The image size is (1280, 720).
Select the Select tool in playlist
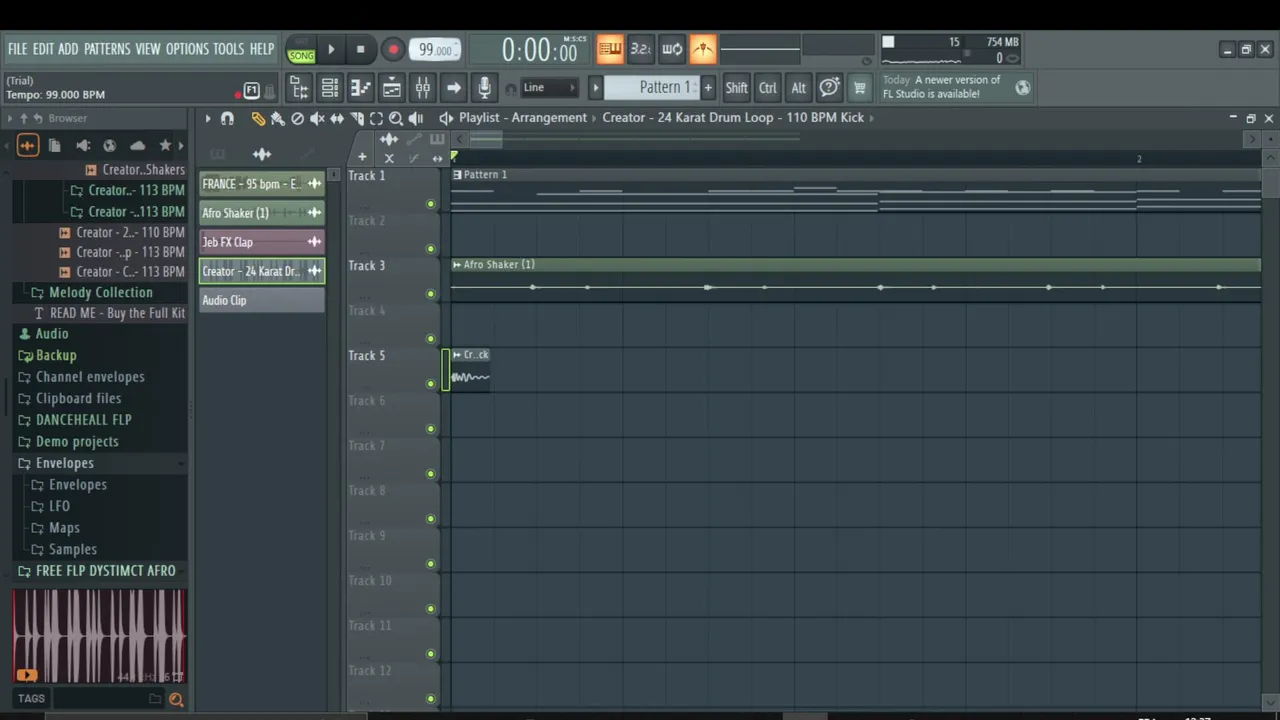pos(376,118)
